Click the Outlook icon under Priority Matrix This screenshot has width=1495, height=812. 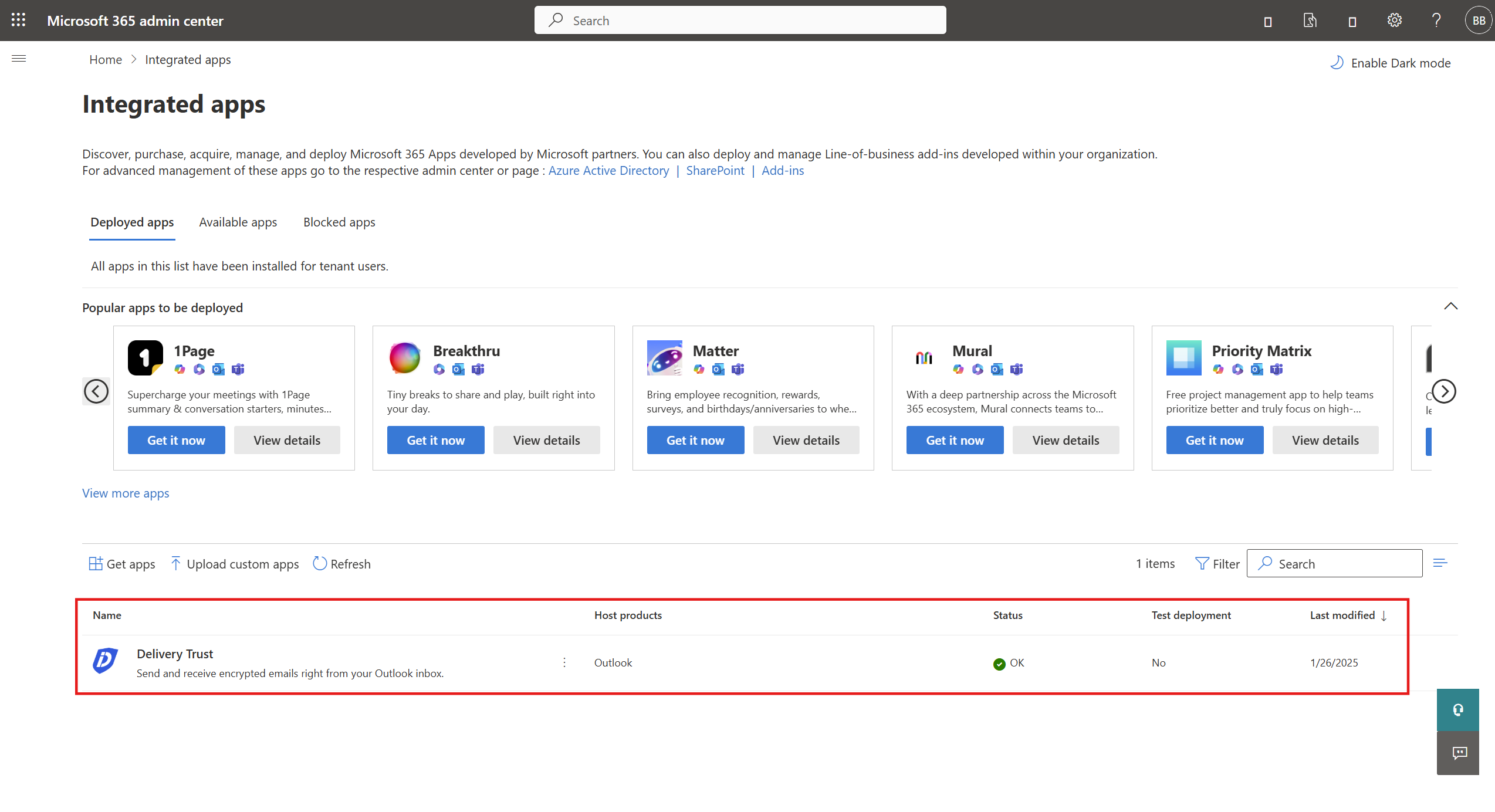coord(1257,369)
